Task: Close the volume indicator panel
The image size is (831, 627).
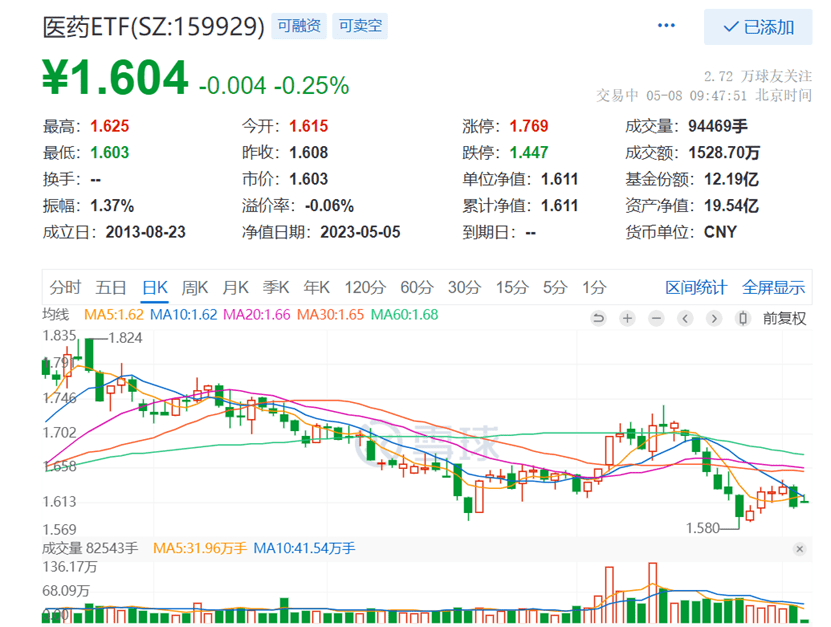Action: tap(798, 549)
